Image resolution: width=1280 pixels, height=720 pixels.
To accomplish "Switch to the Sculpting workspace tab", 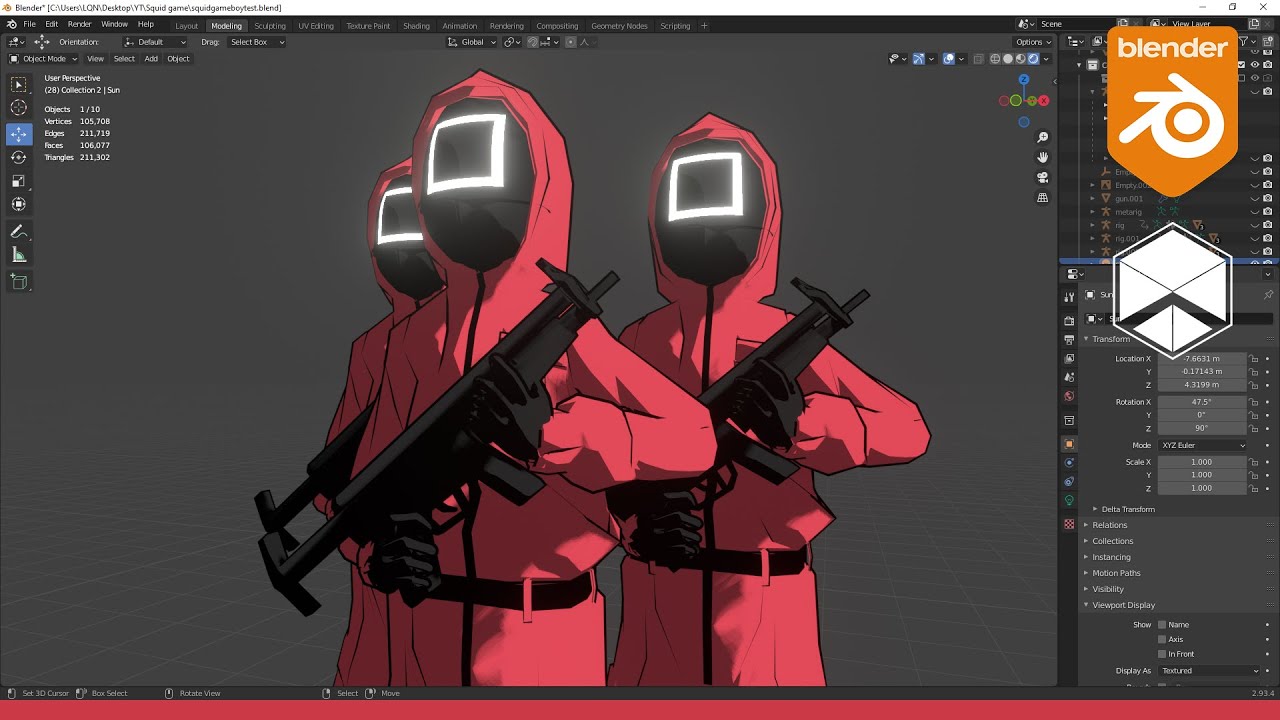I will tap(269, 26).
